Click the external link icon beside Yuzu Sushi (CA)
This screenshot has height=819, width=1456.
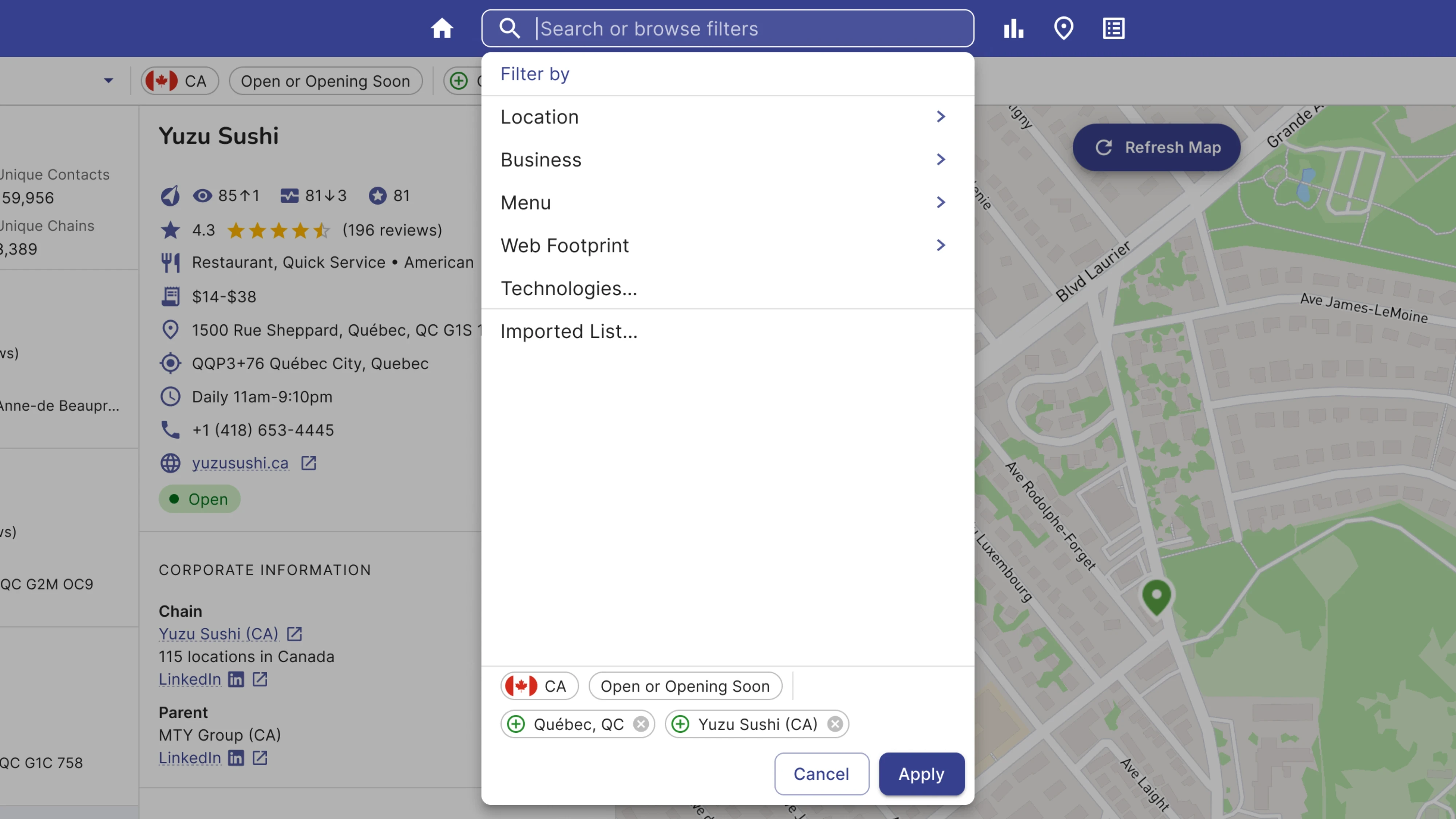294,634
